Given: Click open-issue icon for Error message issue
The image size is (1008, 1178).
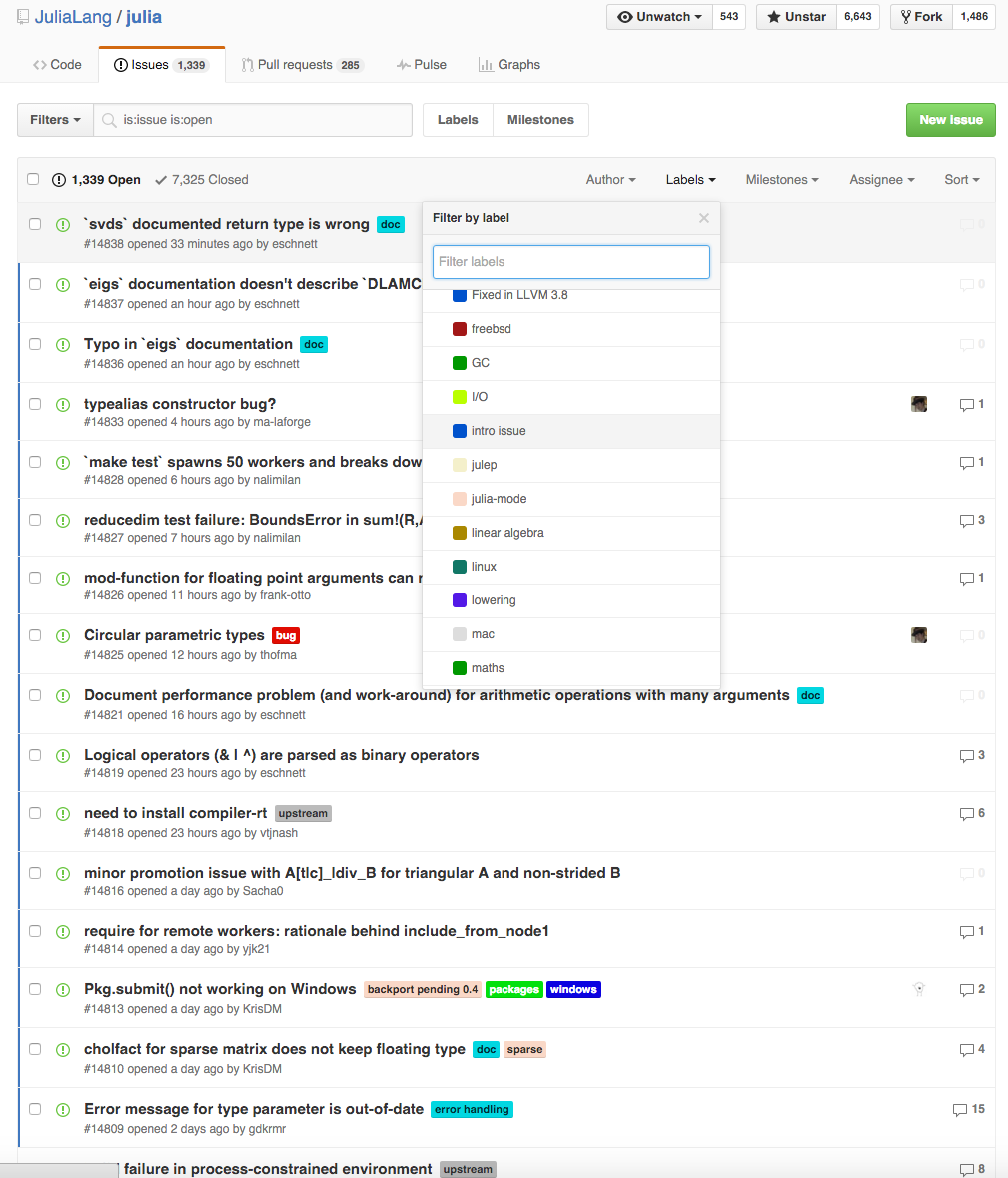Looking at the screenshot, I should [x=63, y=1110].
